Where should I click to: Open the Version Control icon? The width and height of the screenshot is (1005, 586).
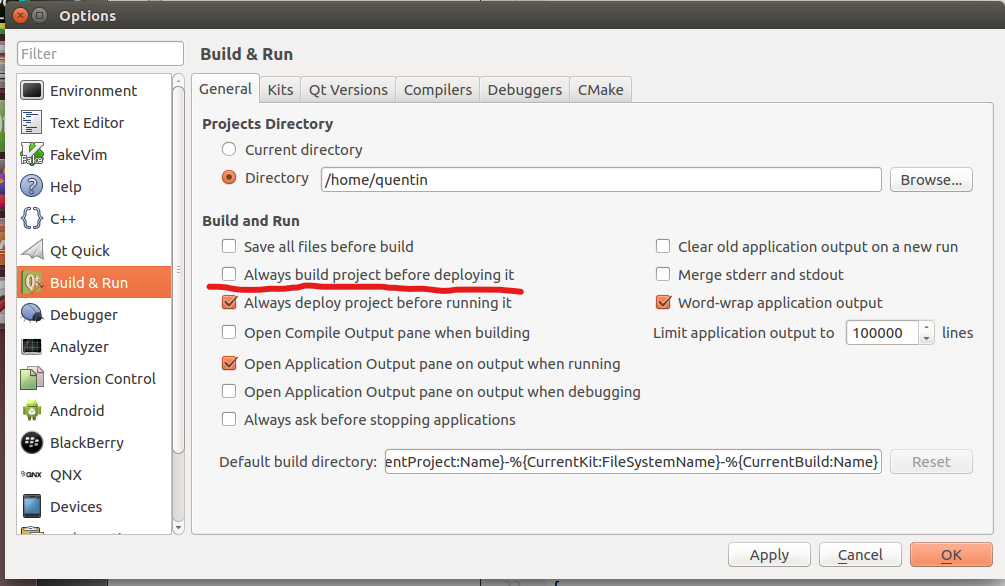(x=31, y=378)
